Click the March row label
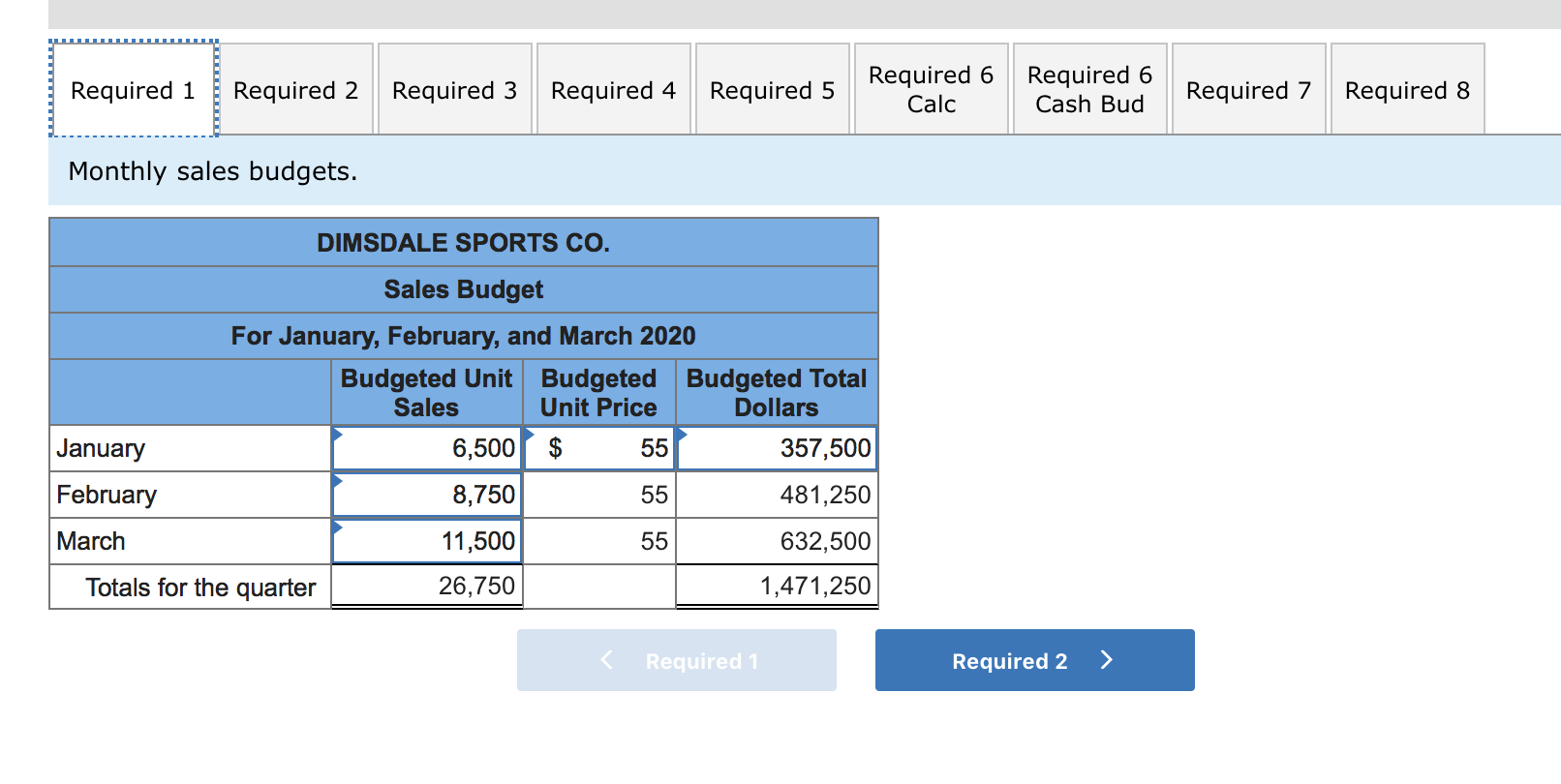Viewport: 1561px width, 784px height. coord(91,541)
